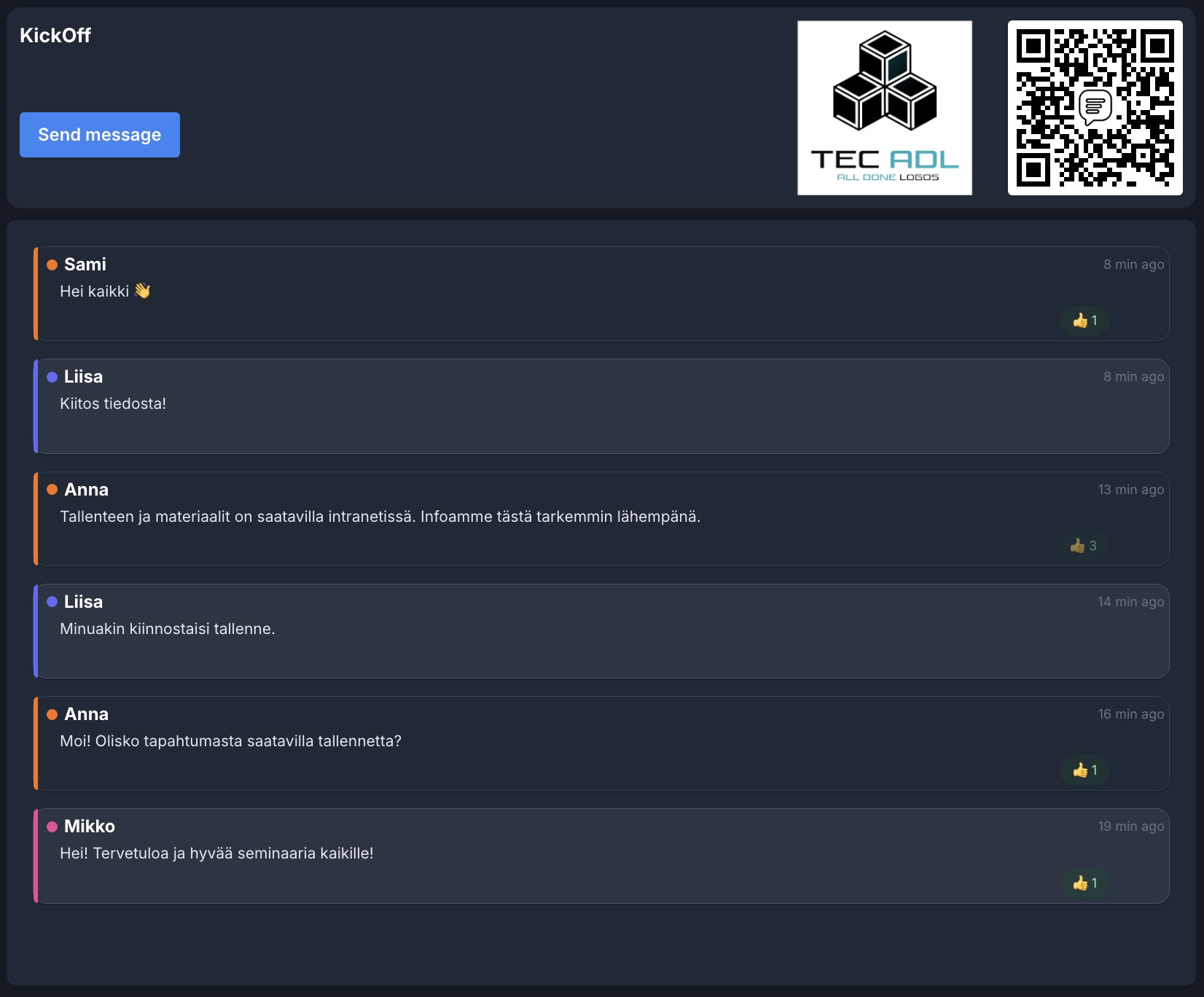
Task: Click the "13 min ago" timestamp
Action: tap(1130, 490)
